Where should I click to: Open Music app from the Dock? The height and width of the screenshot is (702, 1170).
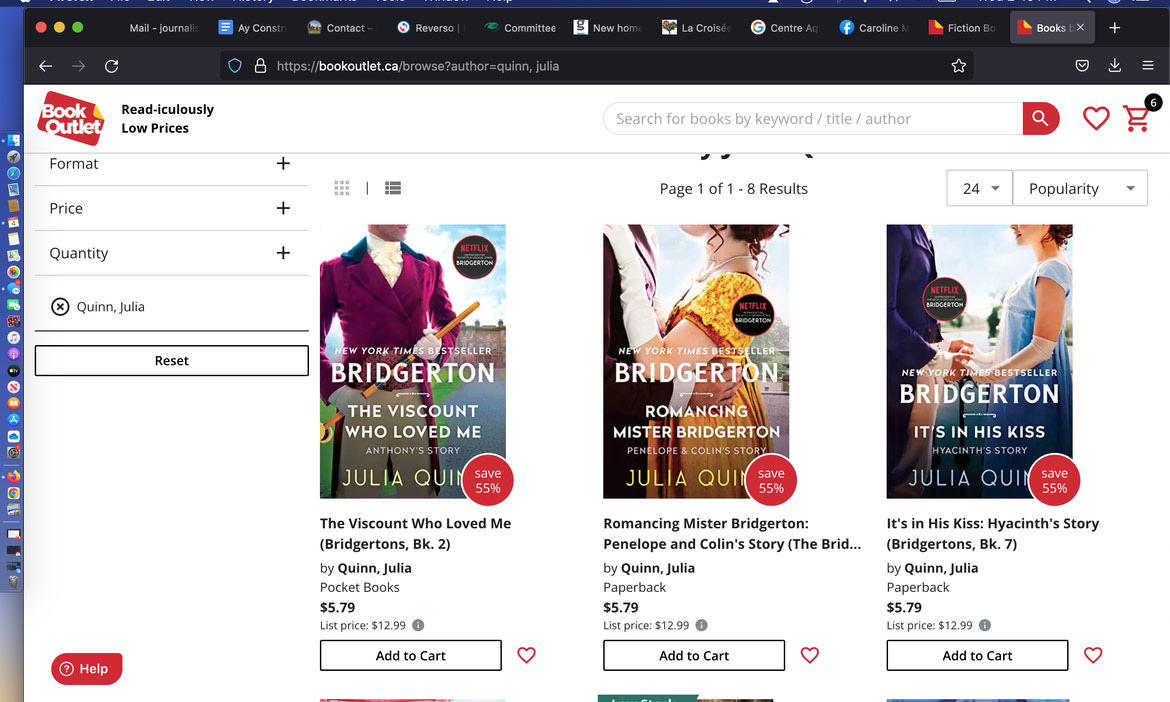[13, 337]
